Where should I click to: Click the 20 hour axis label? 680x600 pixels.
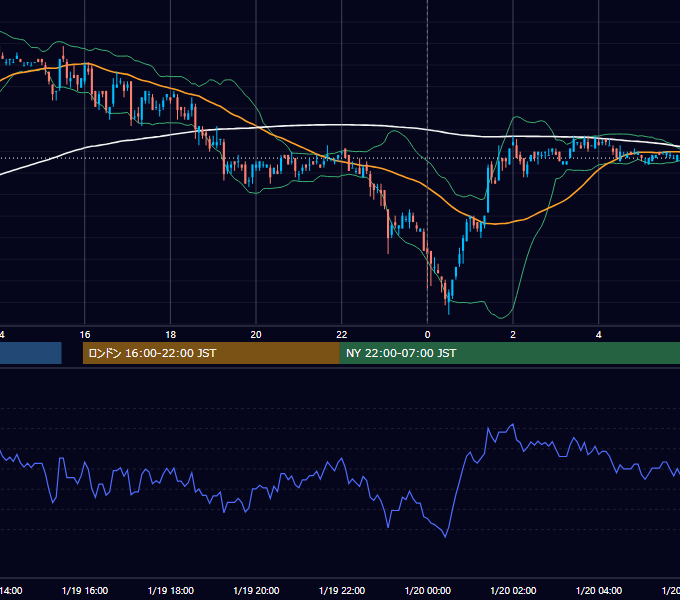coord(256,335)
